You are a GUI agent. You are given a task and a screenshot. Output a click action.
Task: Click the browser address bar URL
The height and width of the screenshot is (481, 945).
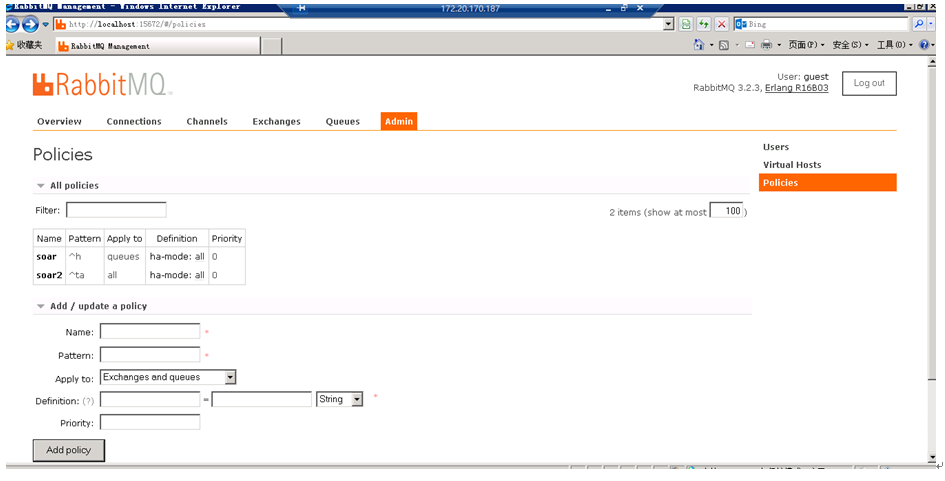[x=359, y=24]
